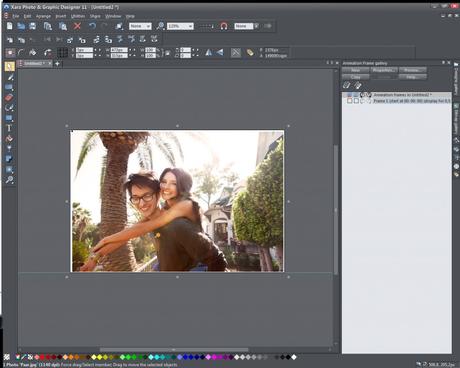Viewport: 460px width, 368px height.
Task: Open the Utilities menu
Action: (78, 16)
